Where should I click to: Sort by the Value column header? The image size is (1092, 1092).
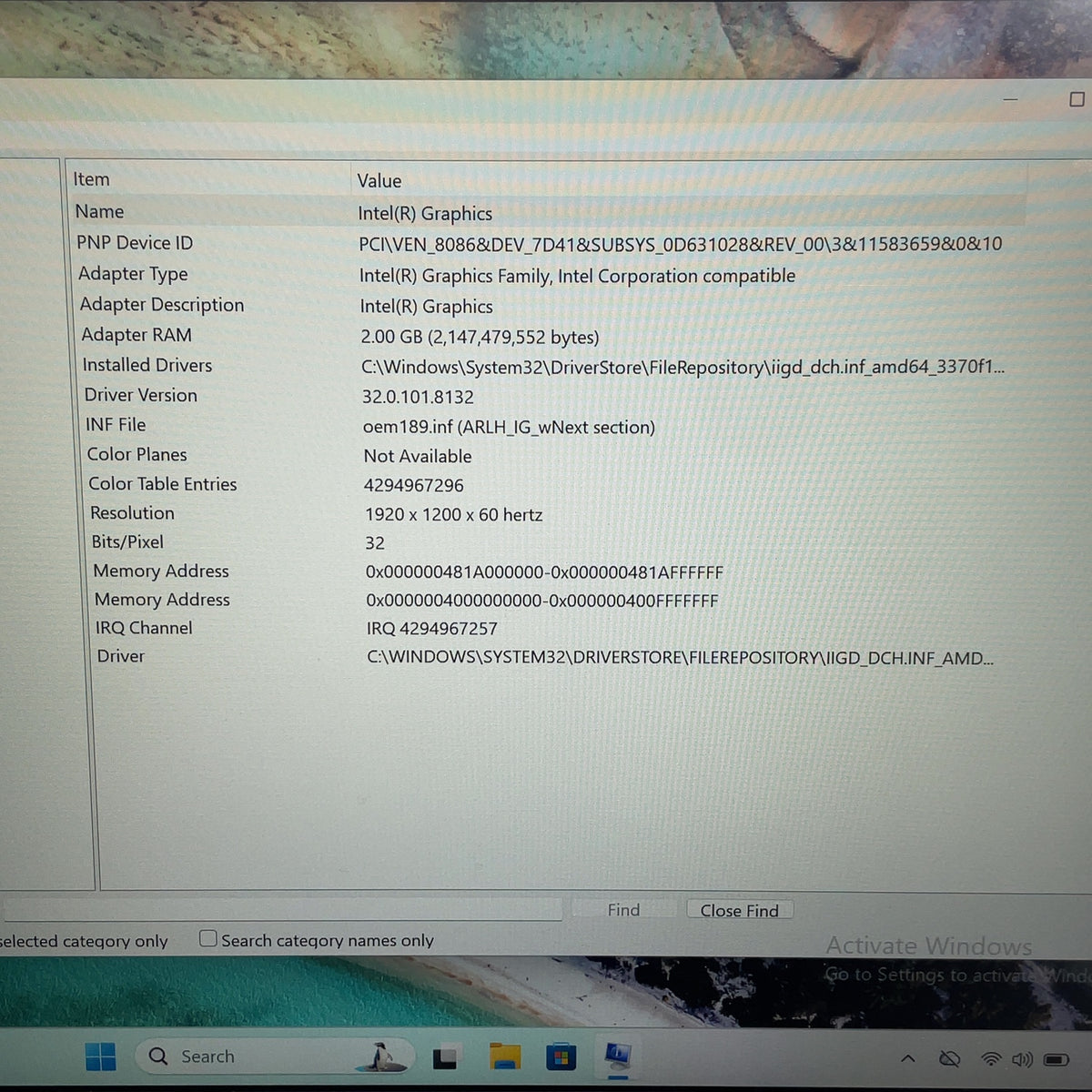pos(687,180)
